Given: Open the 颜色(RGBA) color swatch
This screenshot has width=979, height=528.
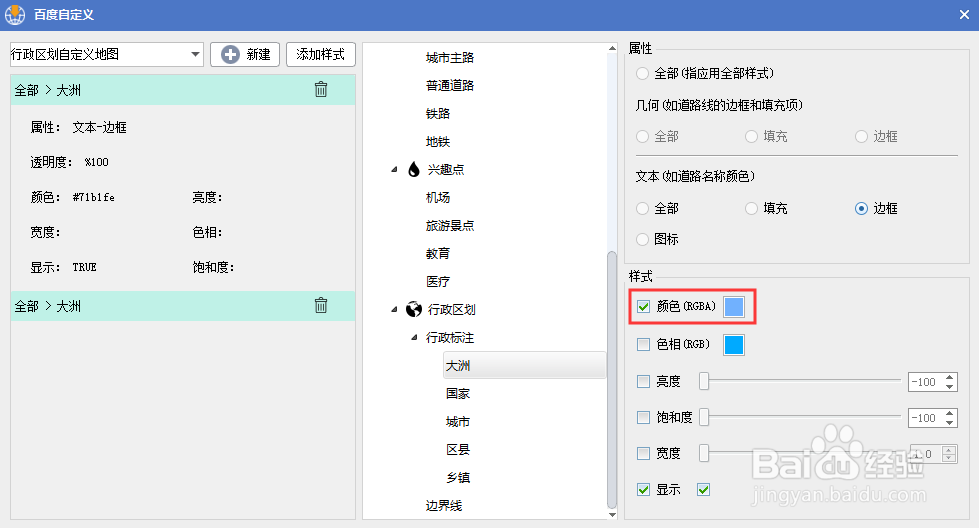Looking at the screenshot, I should 734,306.
